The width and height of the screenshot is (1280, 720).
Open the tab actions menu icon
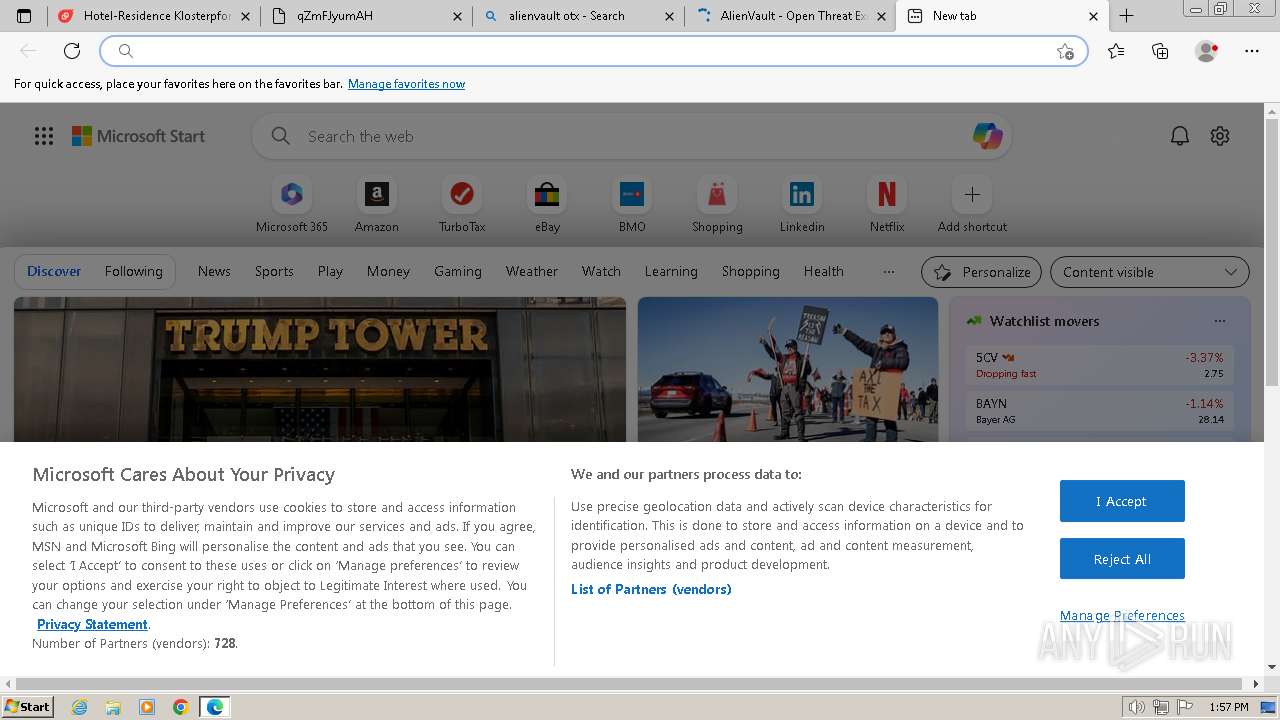click(x=24, y=16)
